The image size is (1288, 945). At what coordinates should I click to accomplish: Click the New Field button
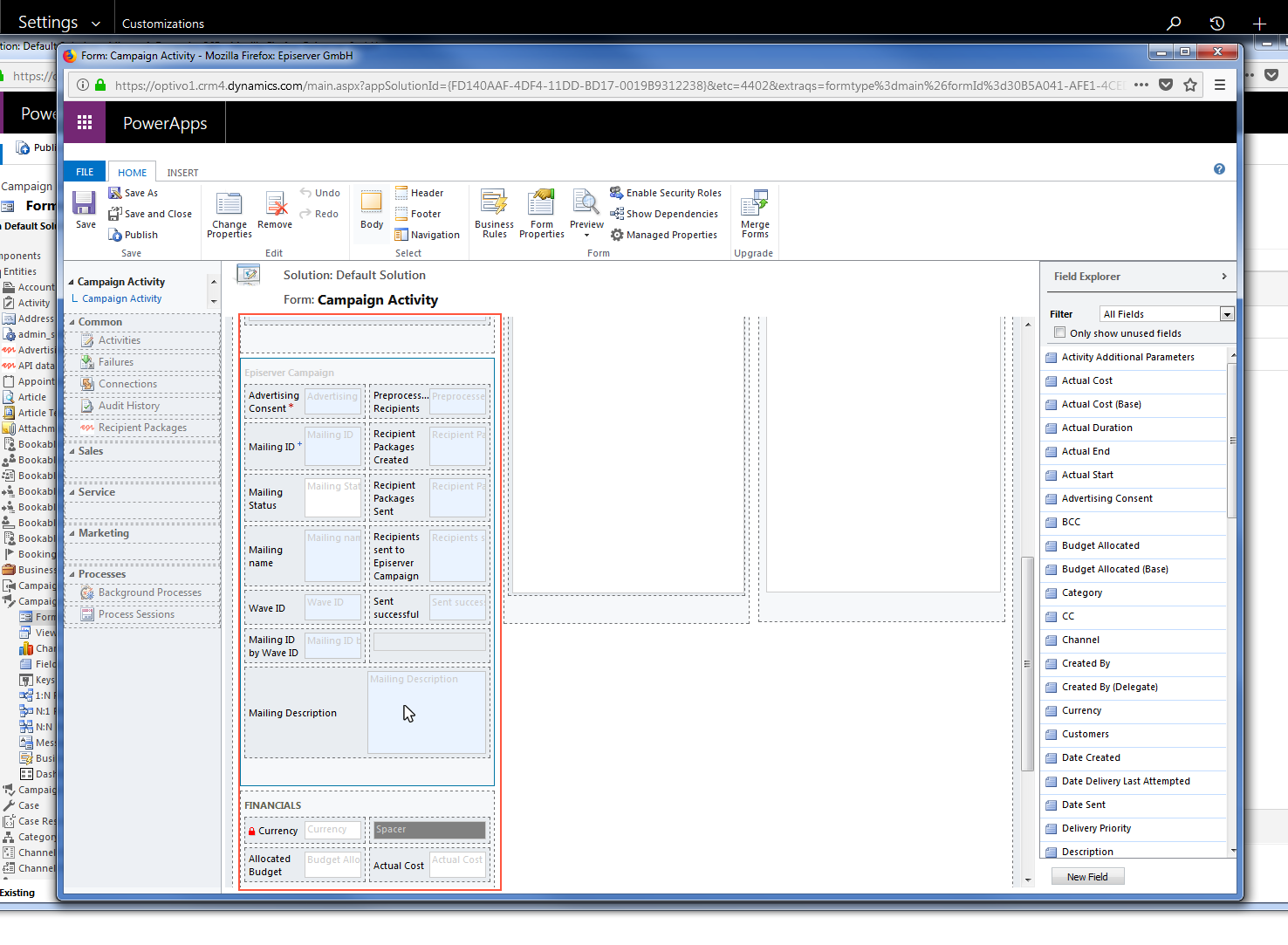(1087, 877)
